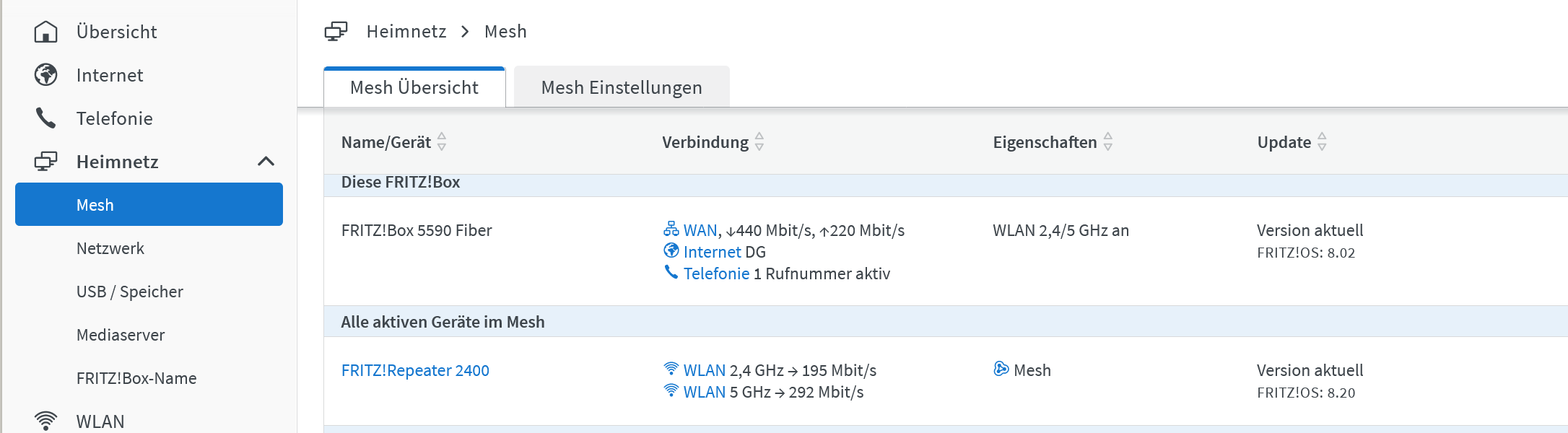
Task: Select the Mesh Übersicht tab
Action: [414, 87]
